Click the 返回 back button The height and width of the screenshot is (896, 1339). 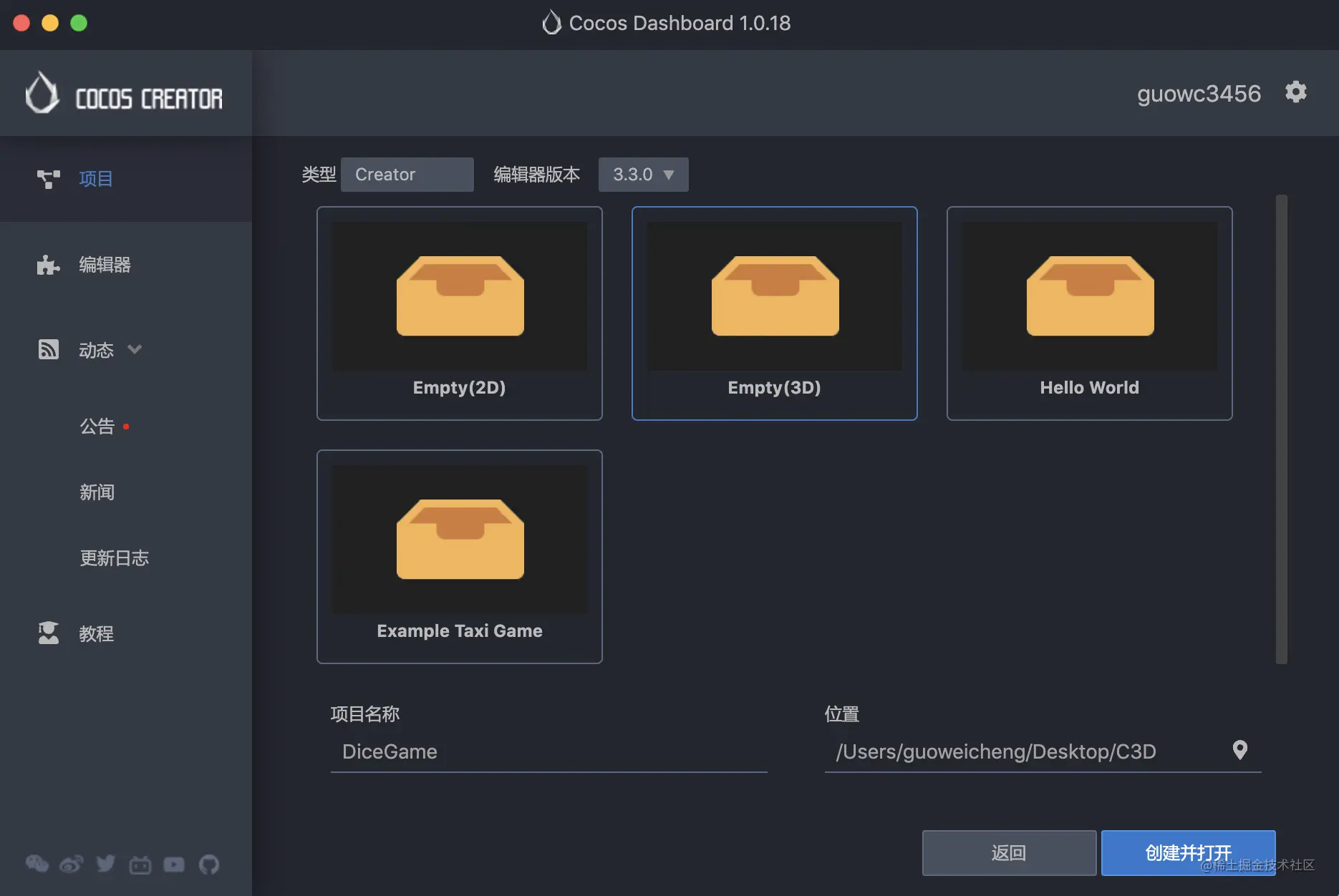pyautogui.click(x=1009, y=852)
